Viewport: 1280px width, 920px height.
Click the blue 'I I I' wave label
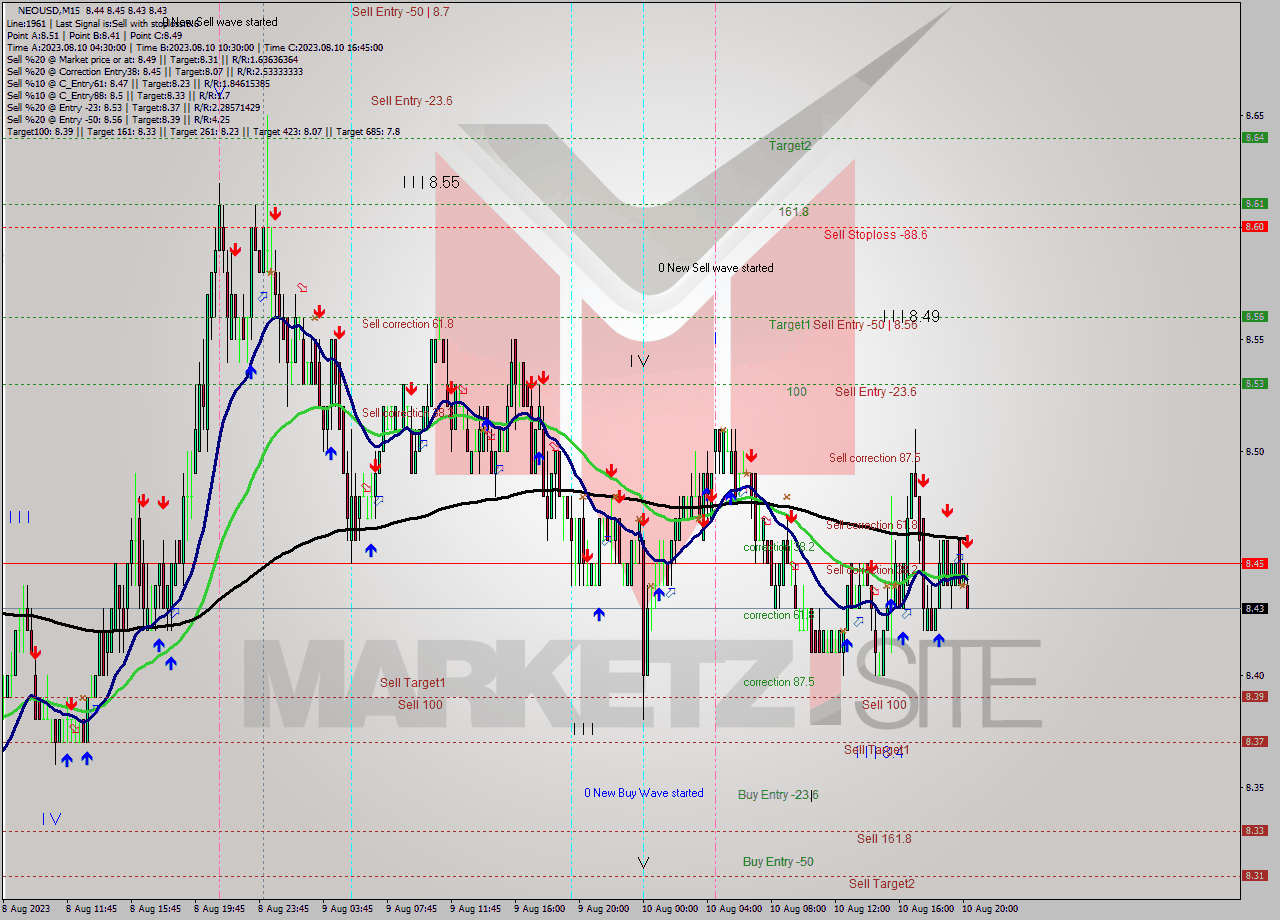19,517
